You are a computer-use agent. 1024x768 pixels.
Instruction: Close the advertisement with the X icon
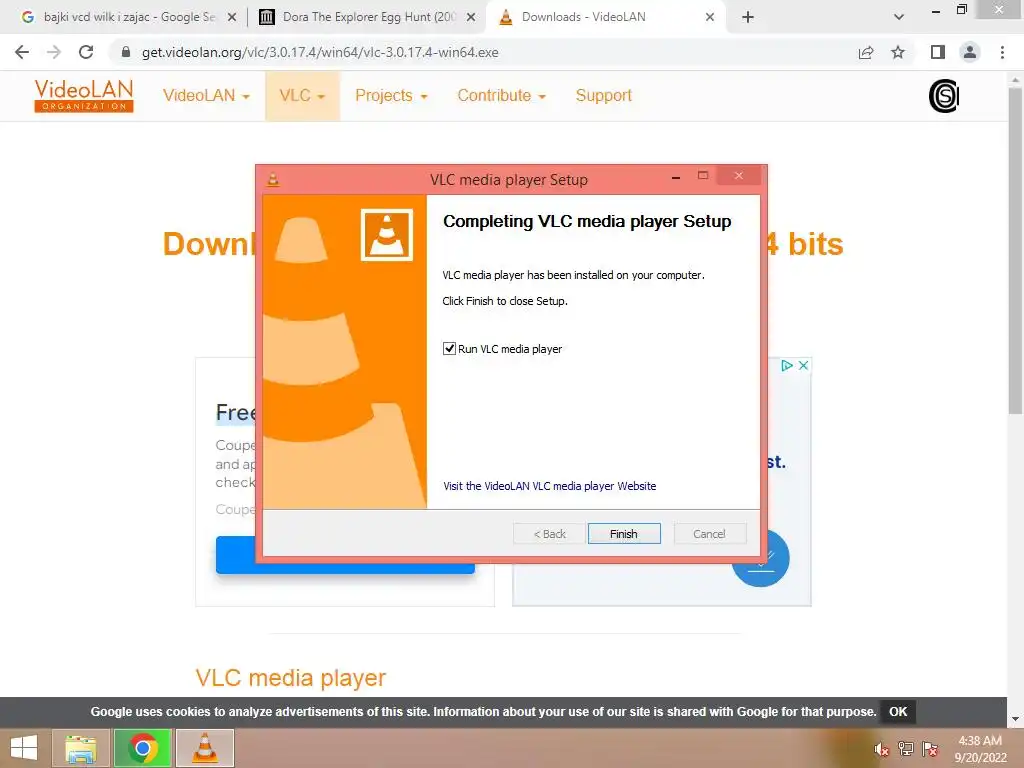[x=803, y=366]
